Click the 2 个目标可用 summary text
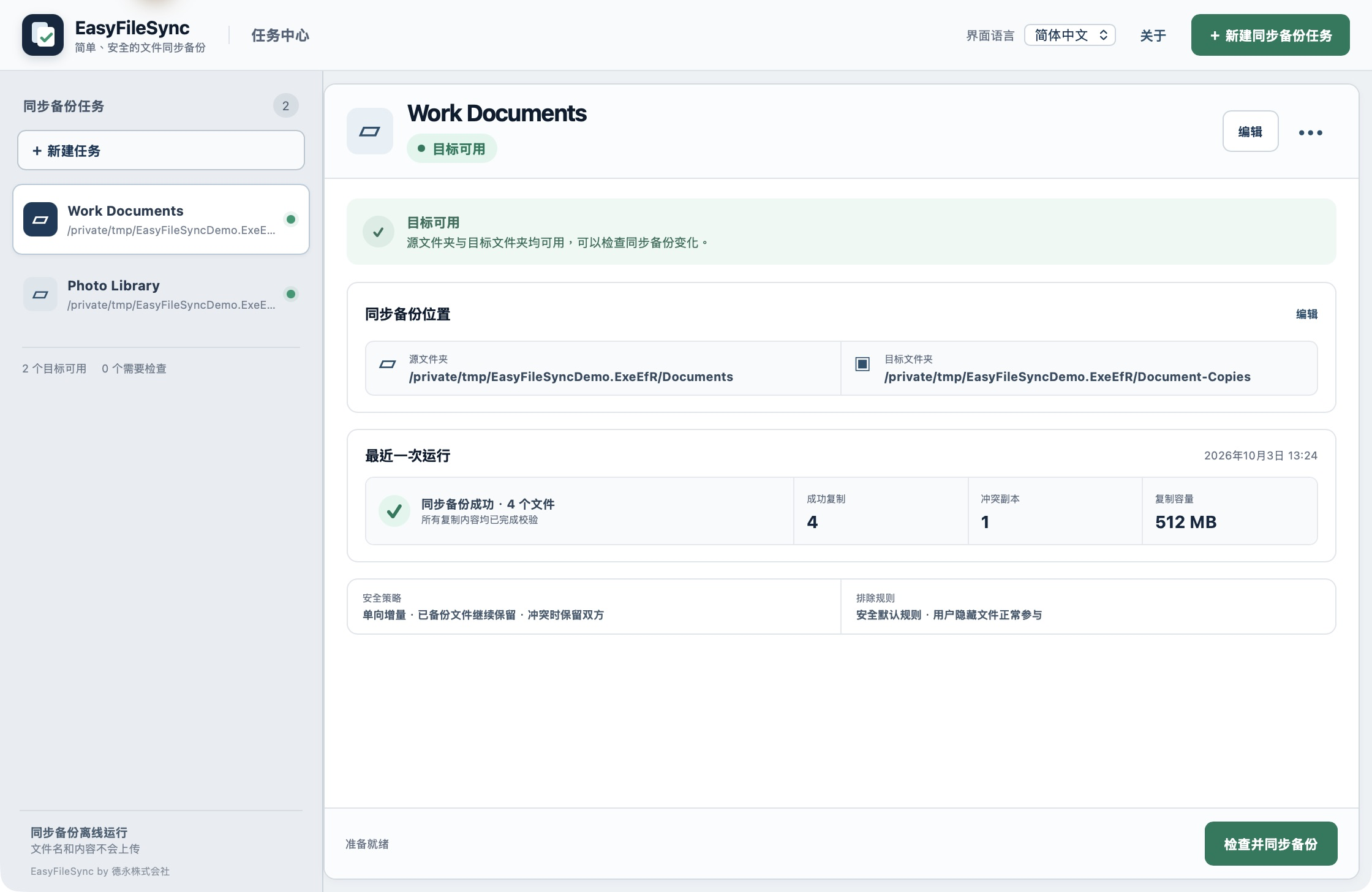The height and width of the screenshot is (892, 1372). coord(55,369)
